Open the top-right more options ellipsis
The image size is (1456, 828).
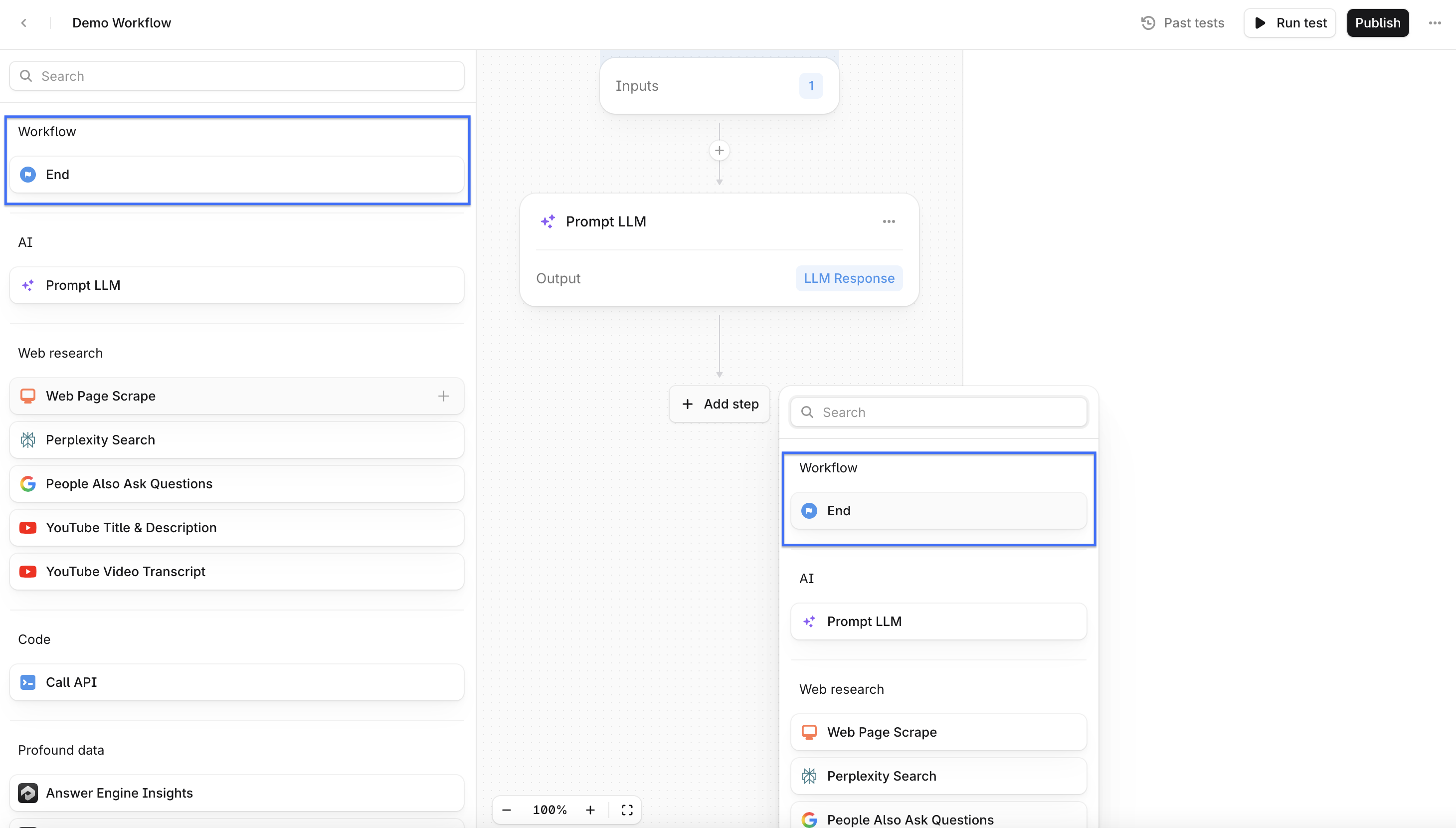coord(1435,23)
